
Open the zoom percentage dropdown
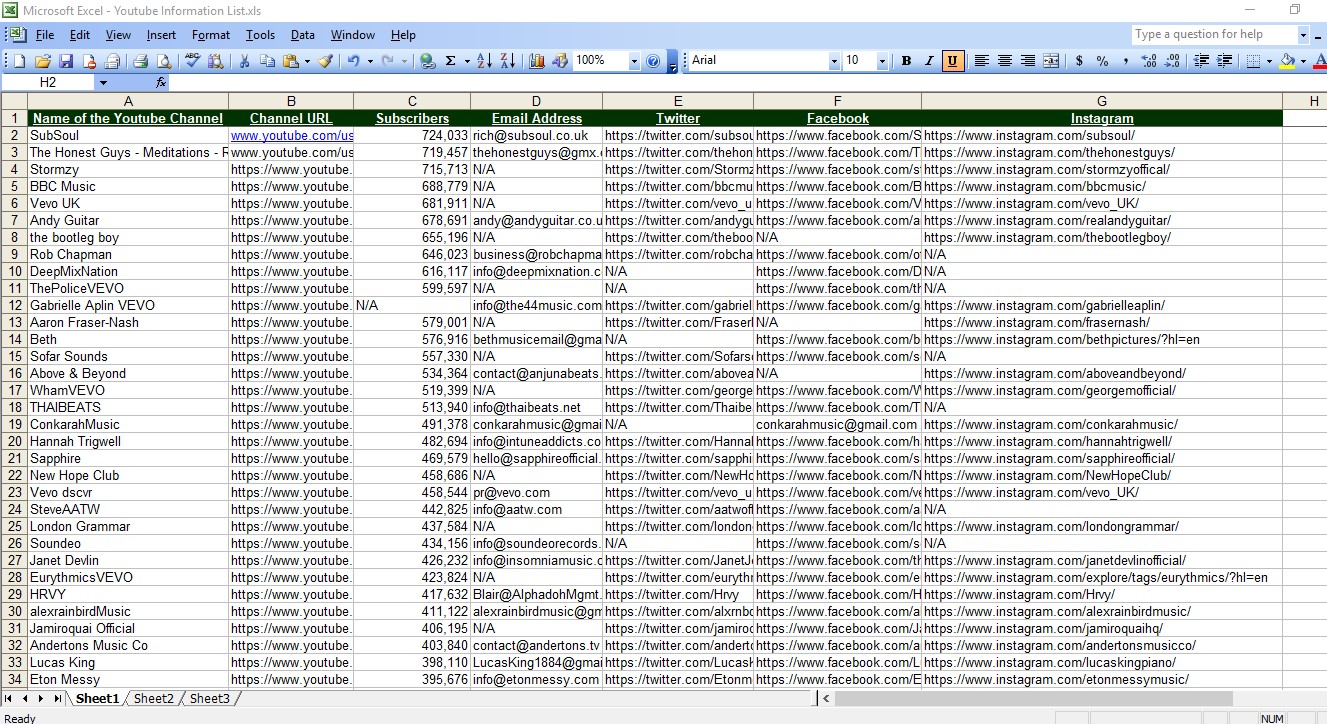pos(633,61)
